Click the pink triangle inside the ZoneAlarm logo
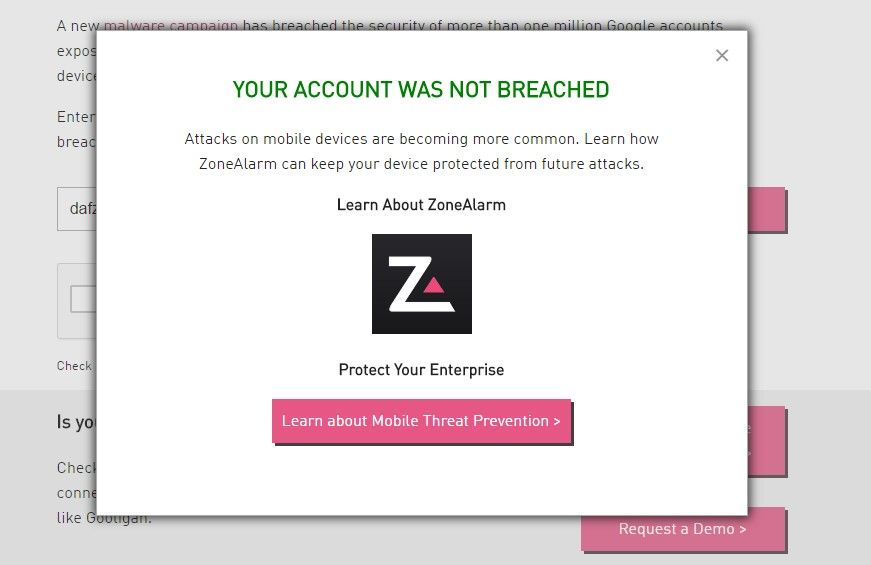Viewport: 871px width, 565px height. click(x=433, y=285)
